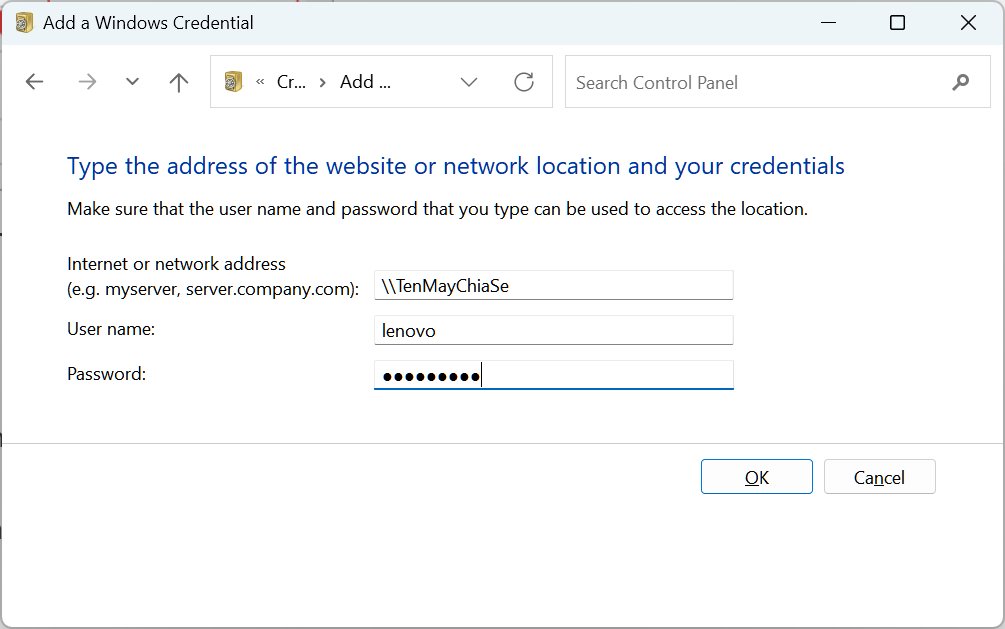Refresh the Control Panel page

coord(524,82)
